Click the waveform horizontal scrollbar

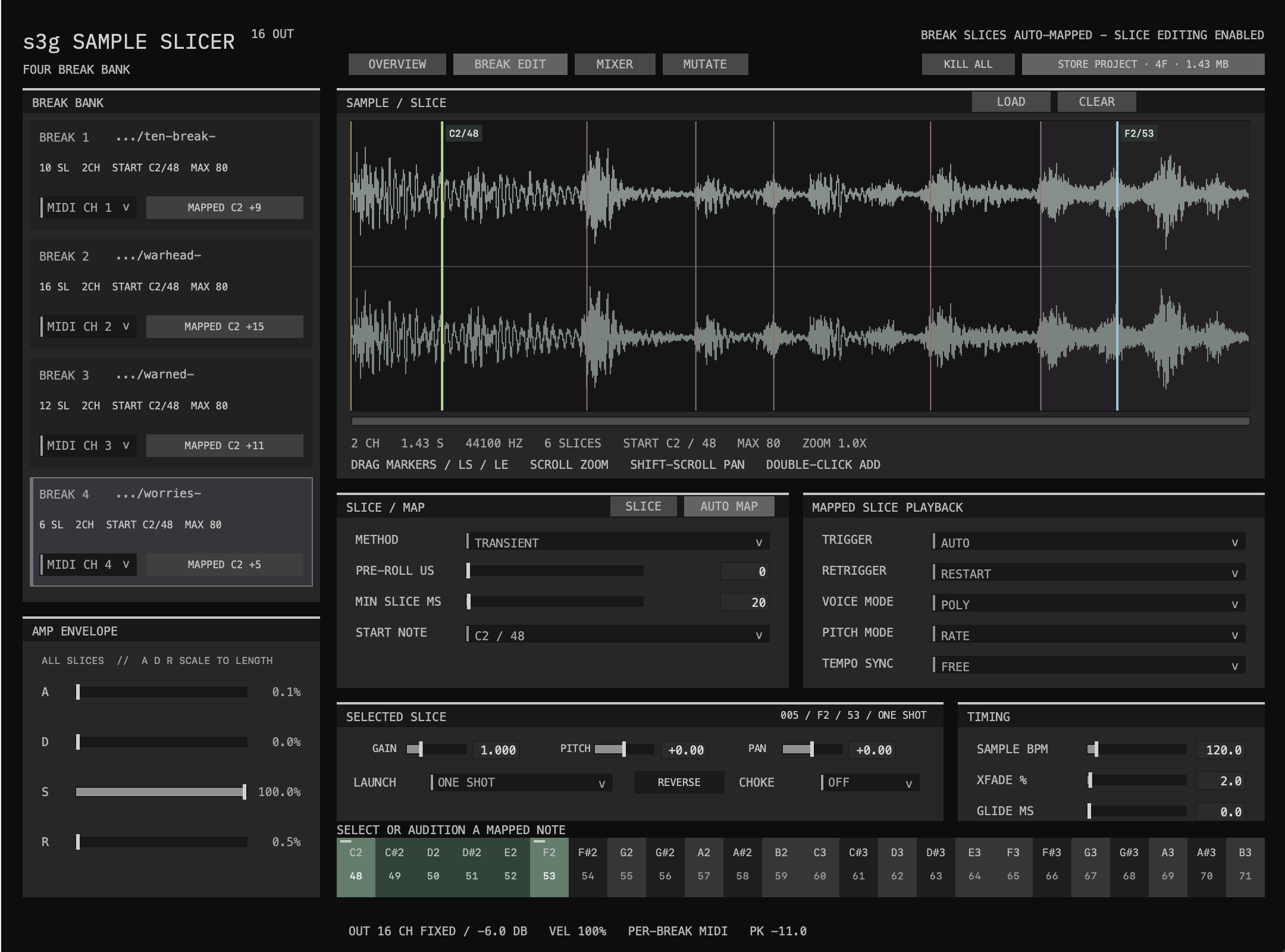[800, 421]
